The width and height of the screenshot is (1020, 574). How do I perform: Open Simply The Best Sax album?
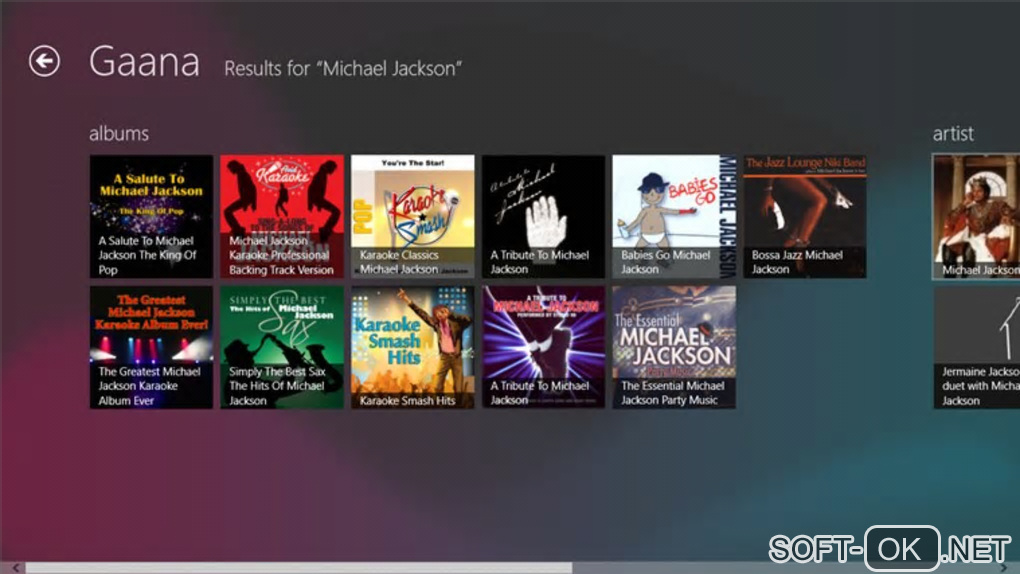coord(282,348)
